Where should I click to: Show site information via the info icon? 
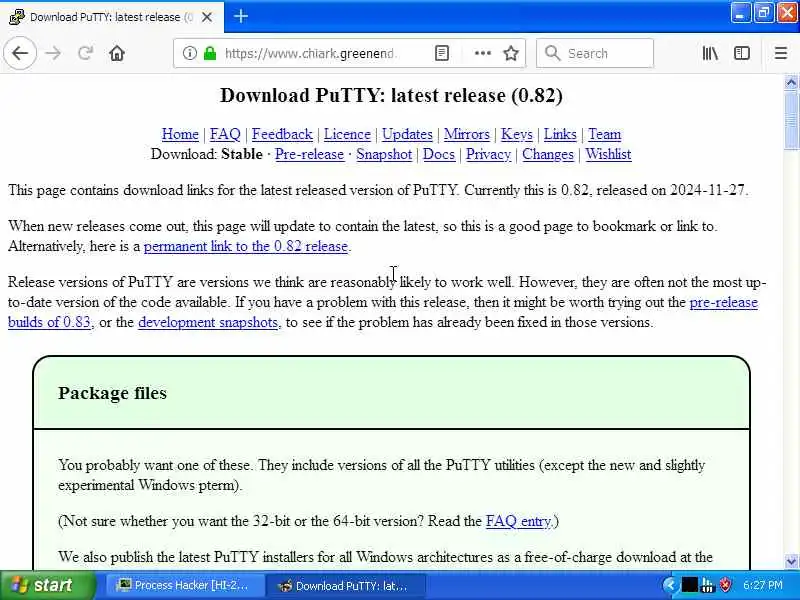(189, 53)
